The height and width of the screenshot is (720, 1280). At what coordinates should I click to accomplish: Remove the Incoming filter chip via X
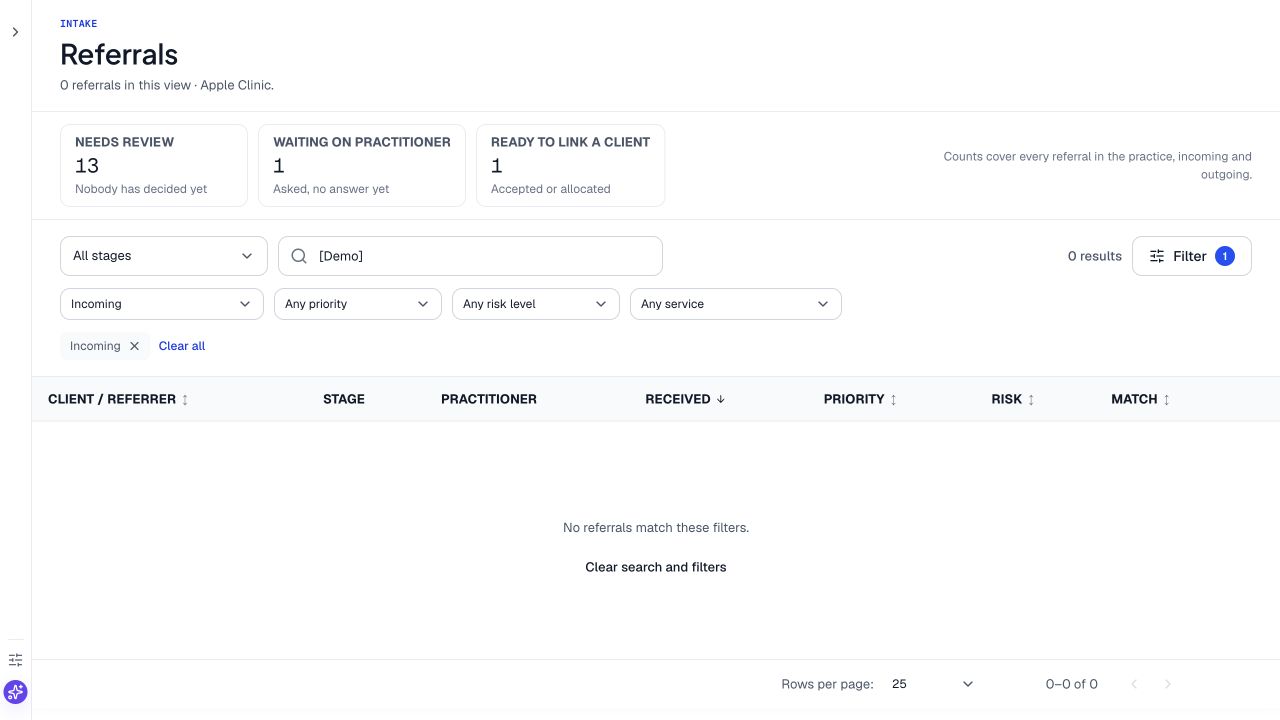134,346
